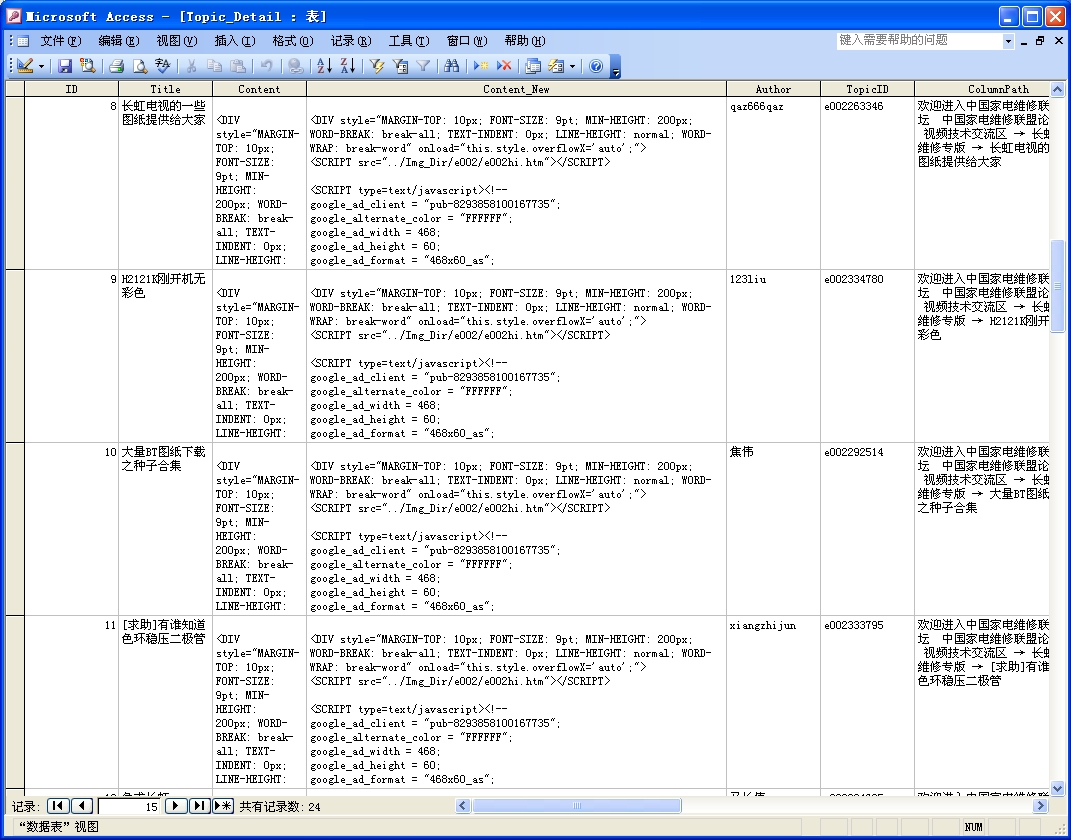This screenshot has width=1071, height=840.
Task: Open the 工具 (Tools) menu
Action: (x=408, y=41)
